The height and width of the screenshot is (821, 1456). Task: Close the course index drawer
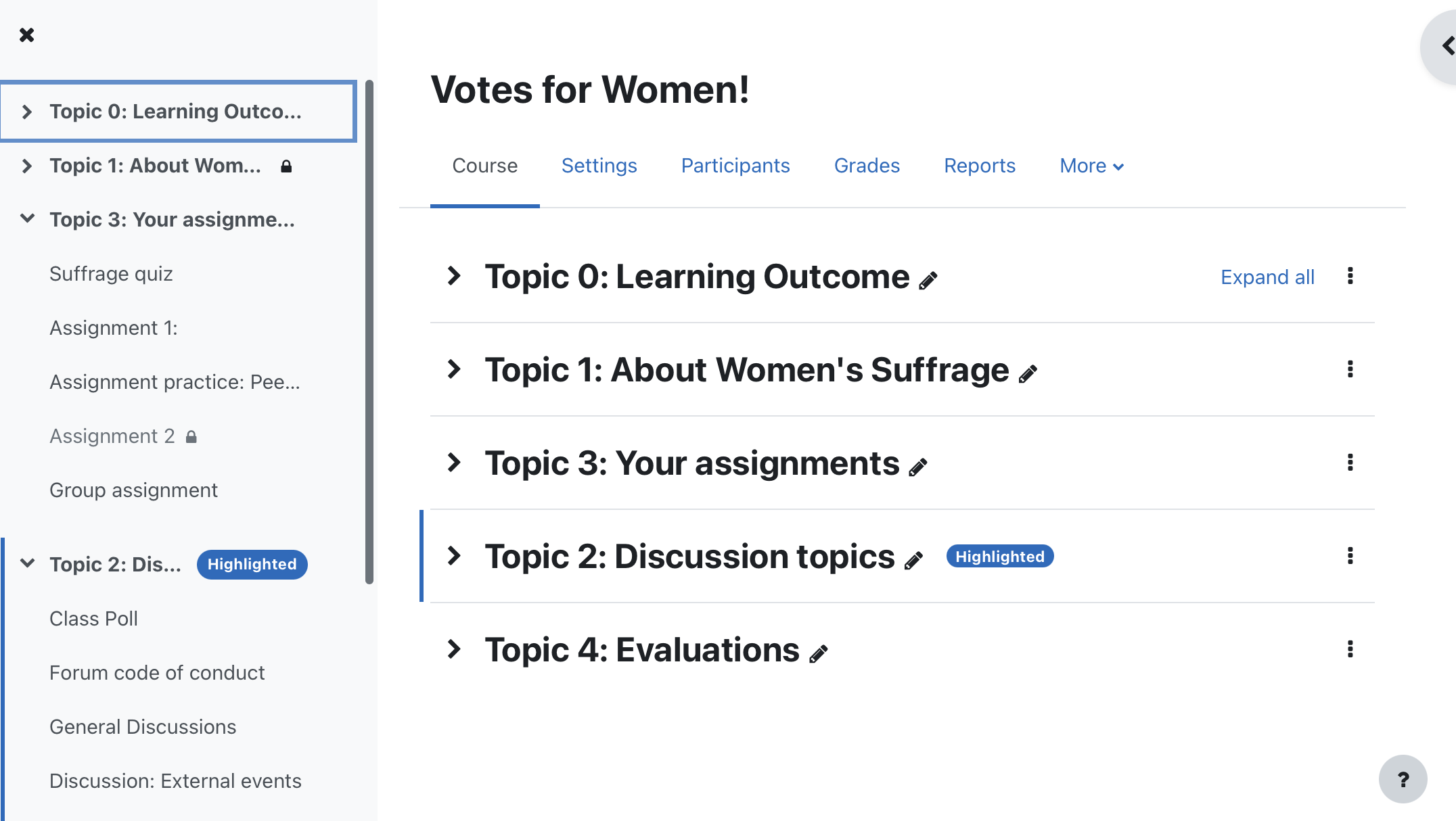point(27,35)
